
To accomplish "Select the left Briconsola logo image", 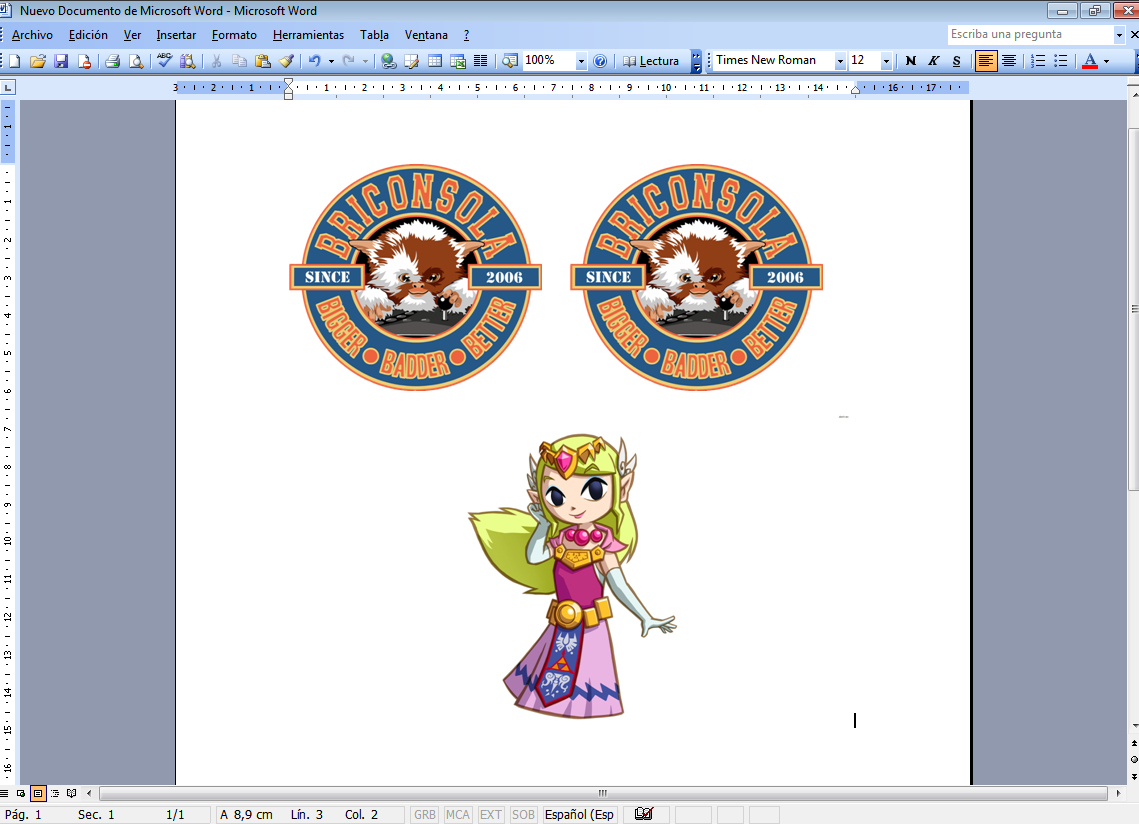I will [x=416, y=277].
